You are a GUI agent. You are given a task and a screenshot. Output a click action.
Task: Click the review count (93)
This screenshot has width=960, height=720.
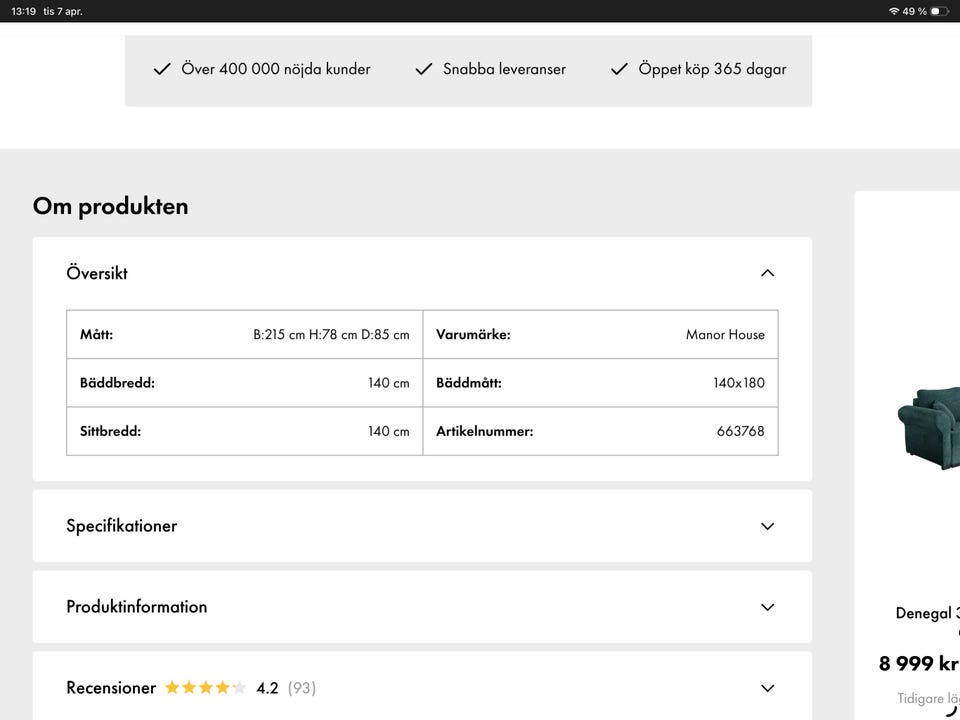(x=301, y=688)
